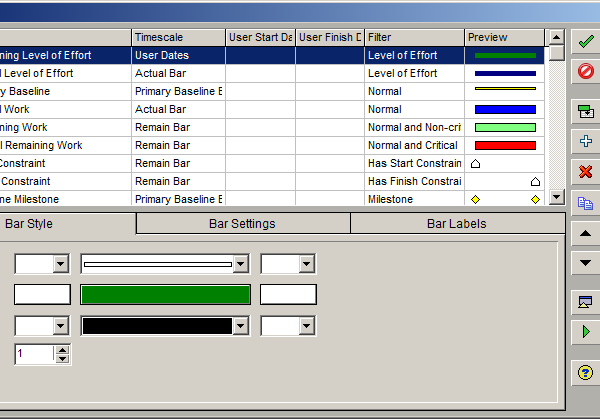This screenshot has width=600, height=419.
Task: Confirm with the green checkmark OK icon
Action: pos(585,41)
